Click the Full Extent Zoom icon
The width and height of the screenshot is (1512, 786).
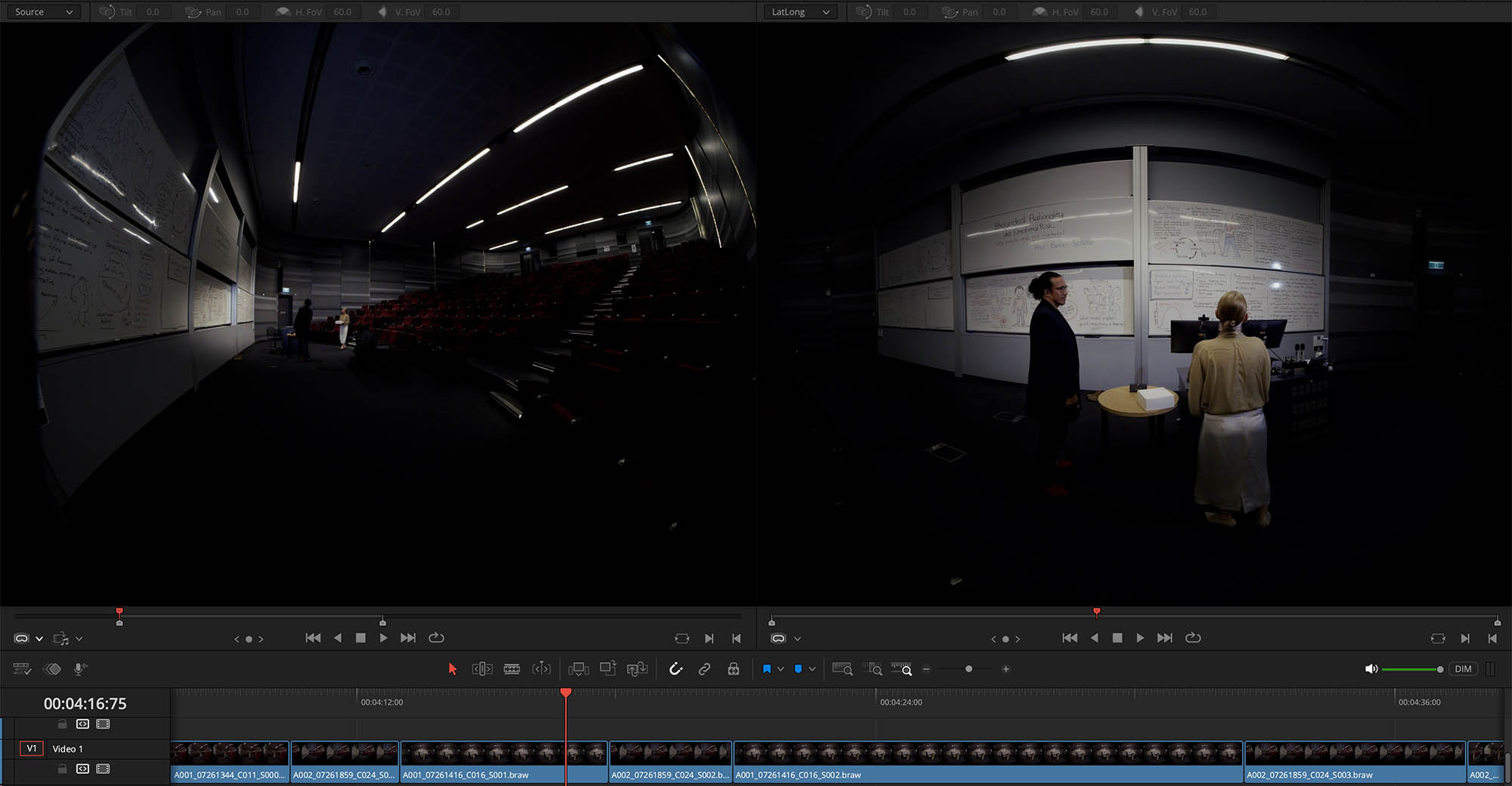point(842,669)
